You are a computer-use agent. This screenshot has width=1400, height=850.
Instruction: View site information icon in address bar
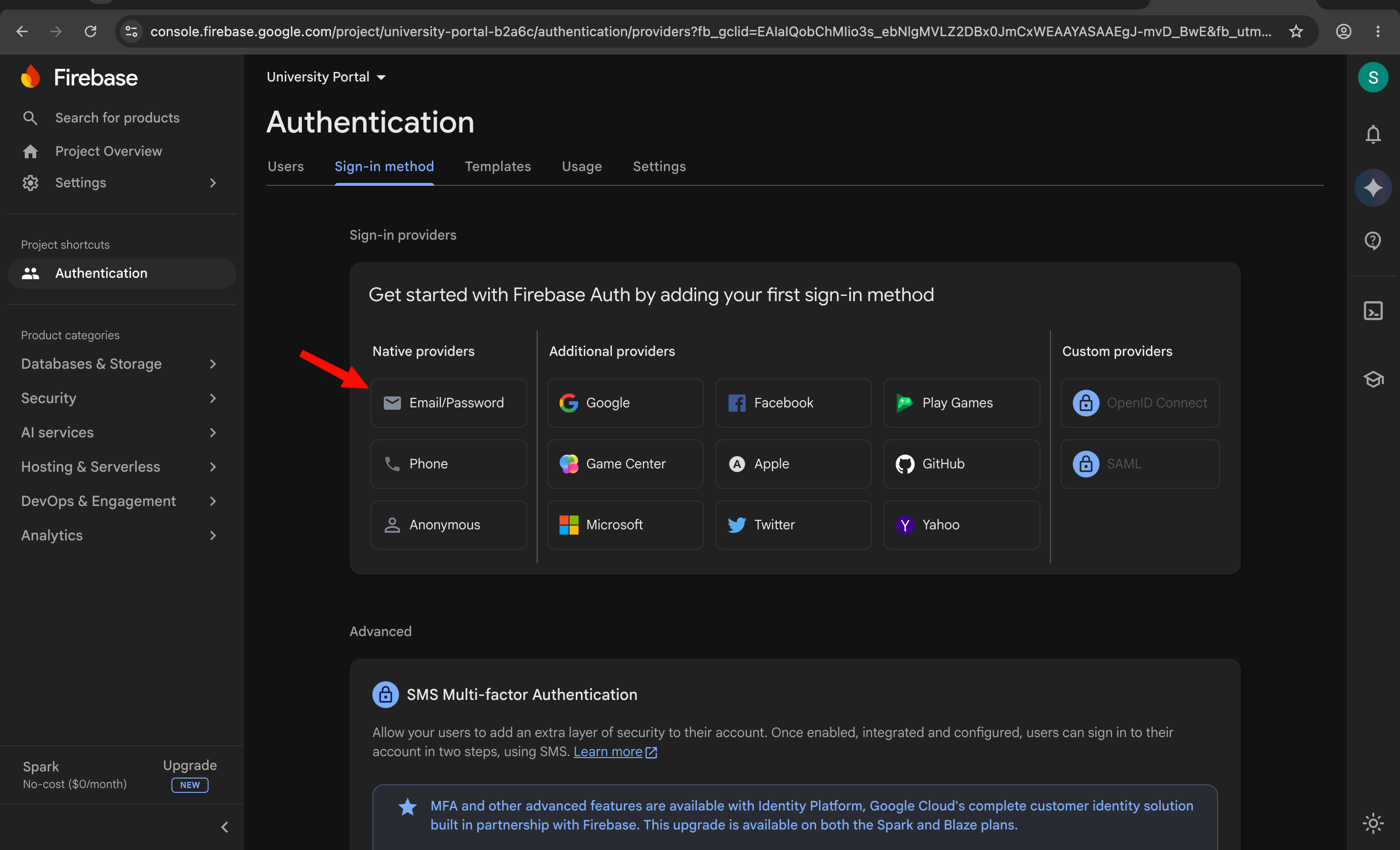pyautogui.click(x=131, y=31)
